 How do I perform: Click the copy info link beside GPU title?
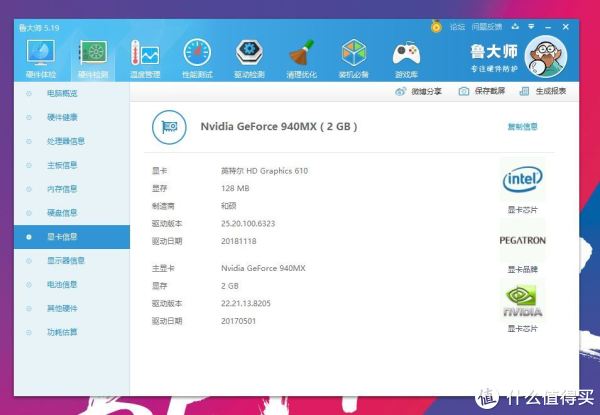point(522,127)
